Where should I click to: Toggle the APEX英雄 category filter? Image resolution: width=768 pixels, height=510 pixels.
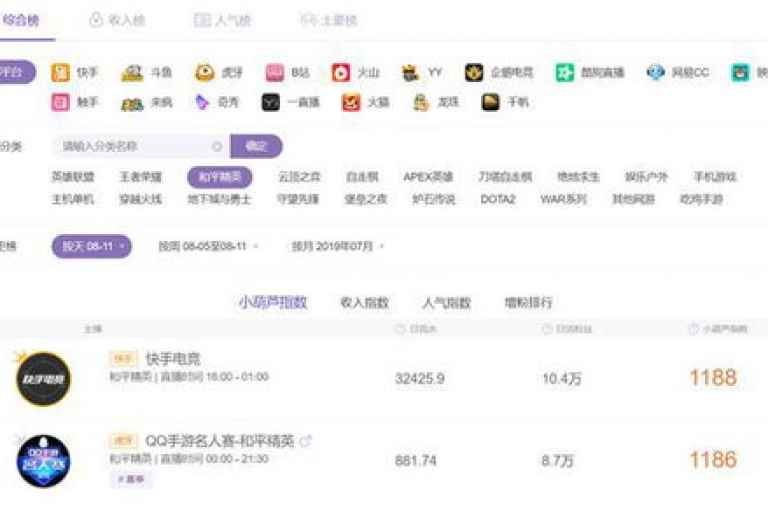click(x=428, y=177)
